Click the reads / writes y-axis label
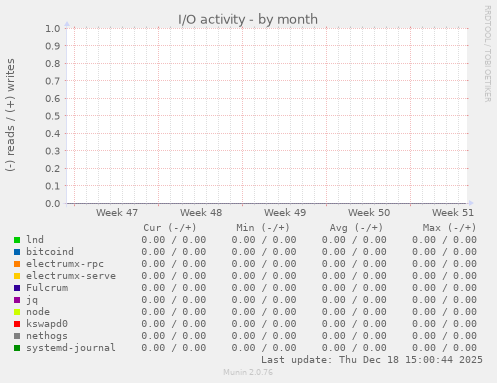 point(10,115)
